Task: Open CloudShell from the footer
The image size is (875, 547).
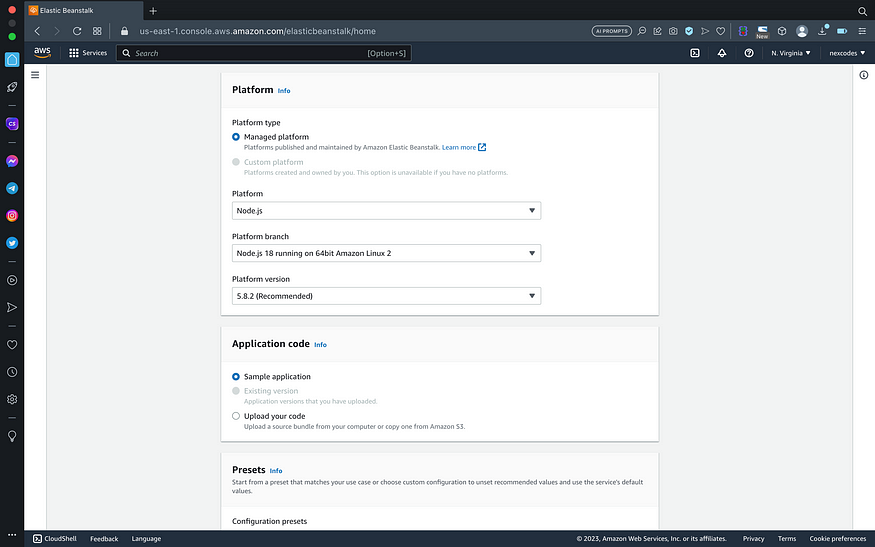Action: (x=55, y=539)
